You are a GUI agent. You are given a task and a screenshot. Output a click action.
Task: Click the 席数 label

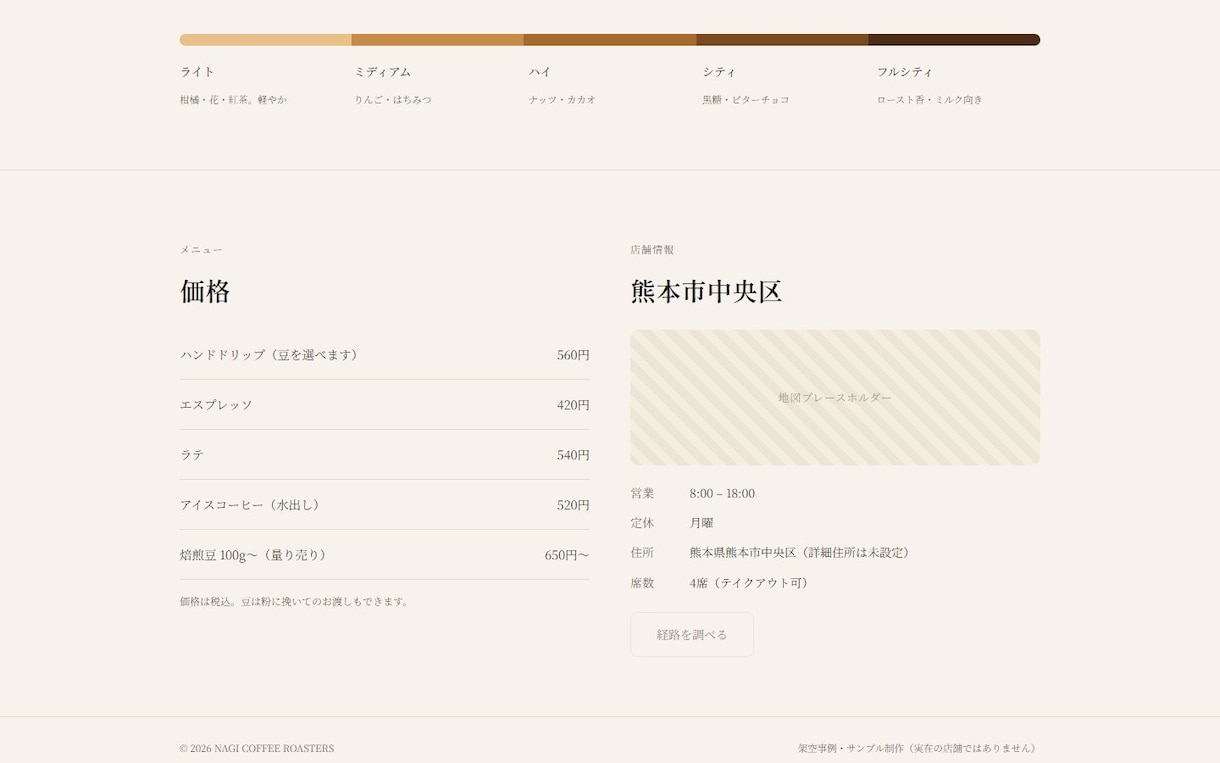point(642,583)
